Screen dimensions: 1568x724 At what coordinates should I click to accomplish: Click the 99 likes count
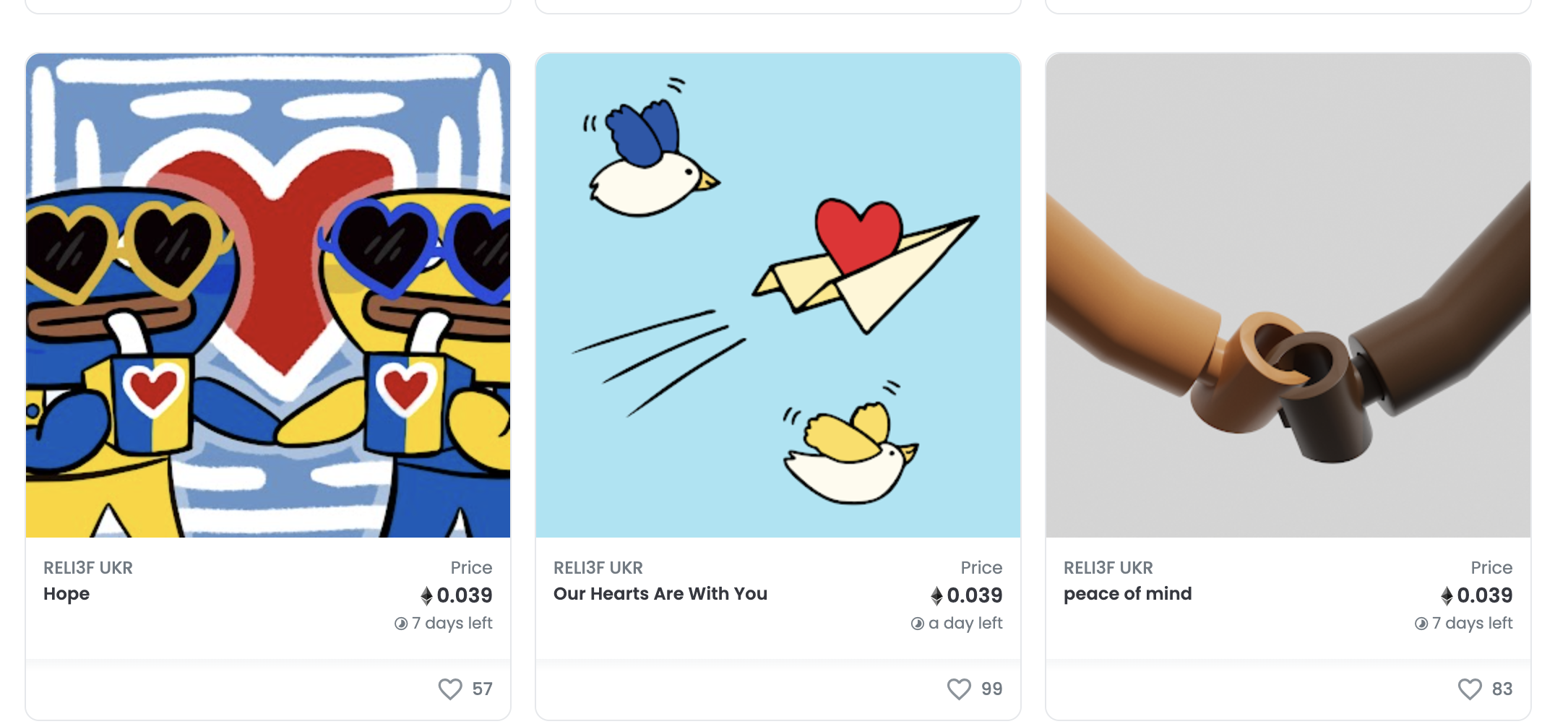991,689
